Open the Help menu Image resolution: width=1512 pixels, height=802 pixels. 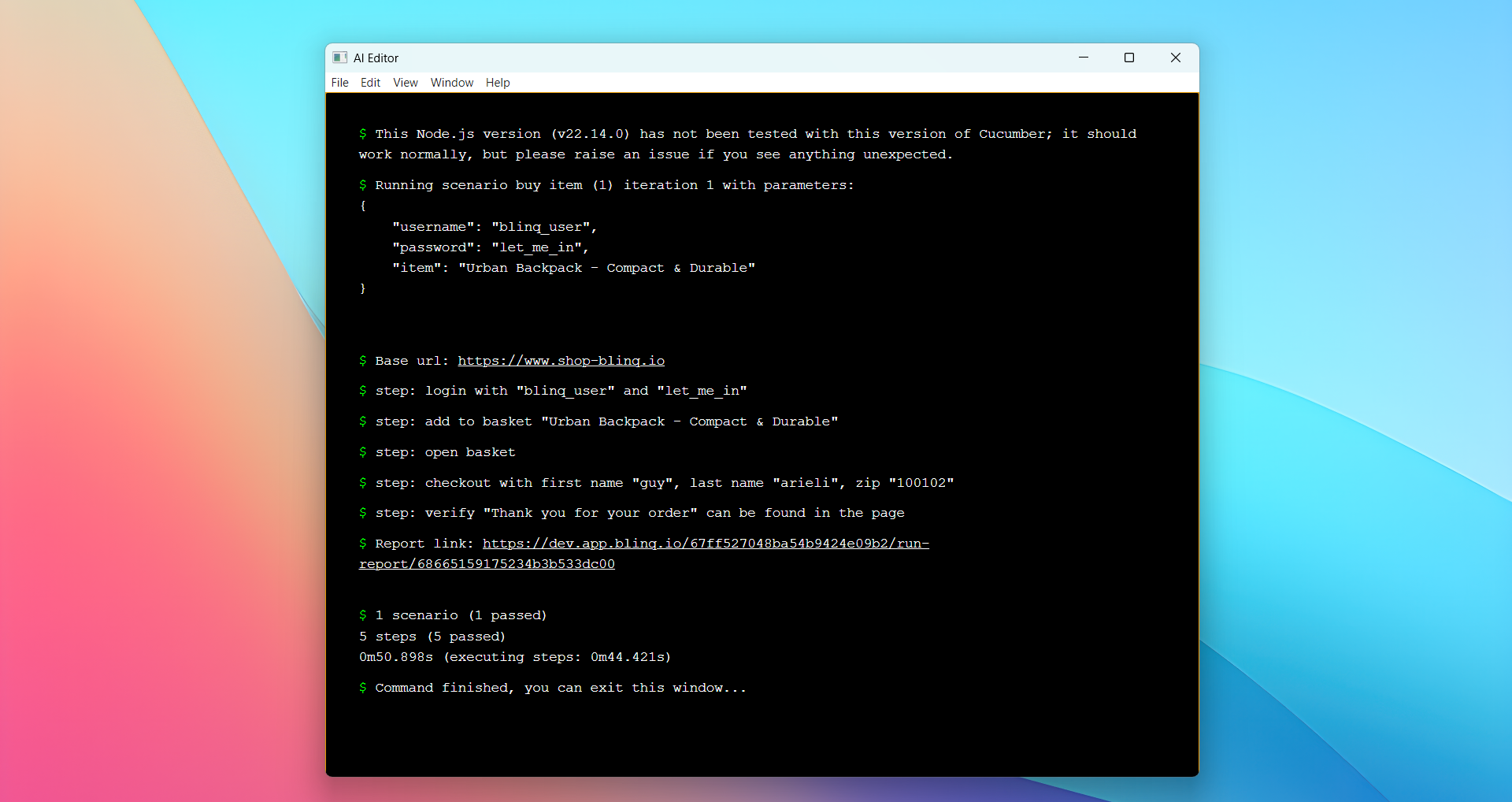(498, 83)
